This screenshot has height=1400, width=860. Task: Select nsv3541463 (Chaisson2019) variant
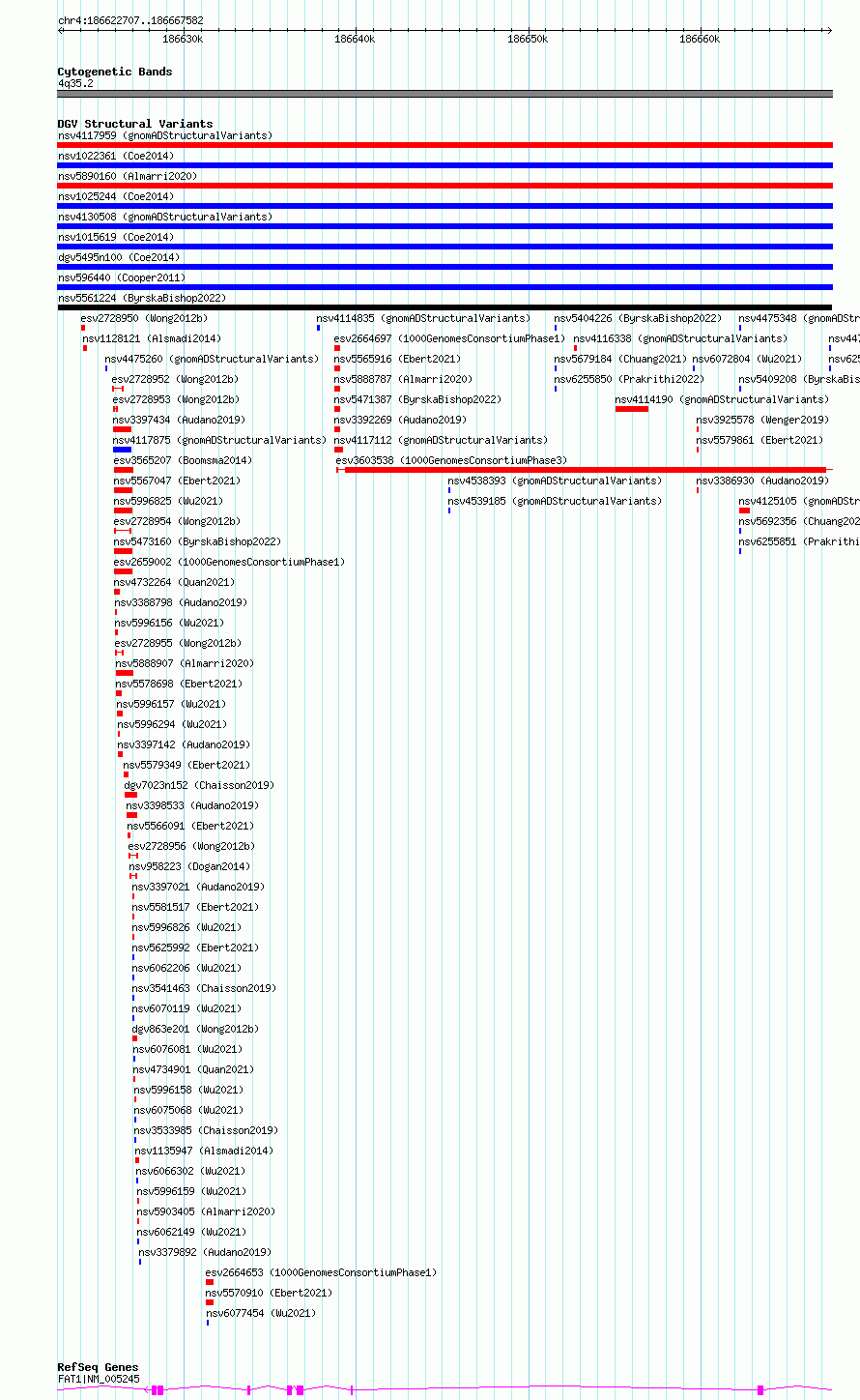pos(204,988)
